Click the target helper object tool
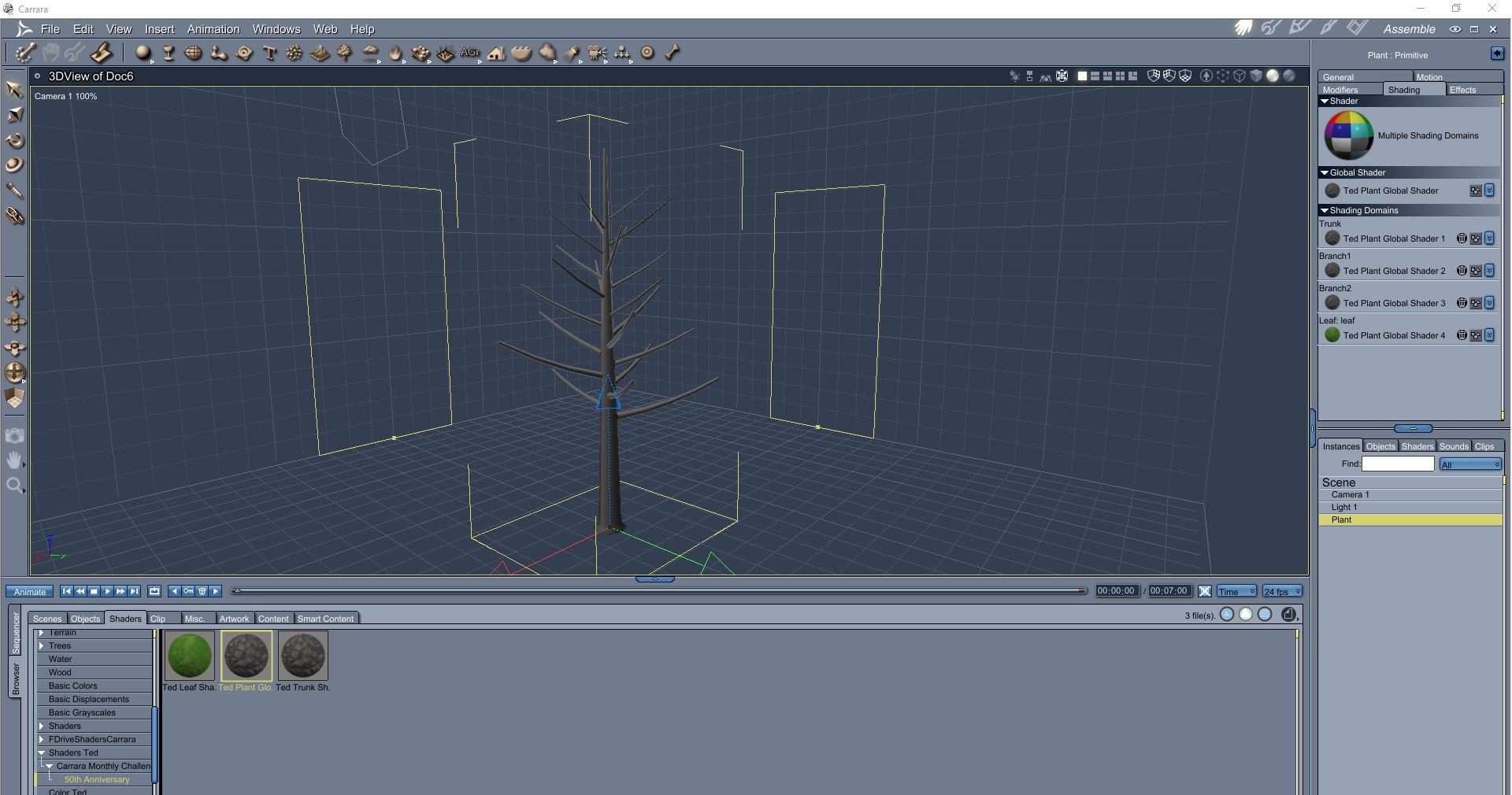The width and height of the screenshot is (1512, 795). (647, 53)
